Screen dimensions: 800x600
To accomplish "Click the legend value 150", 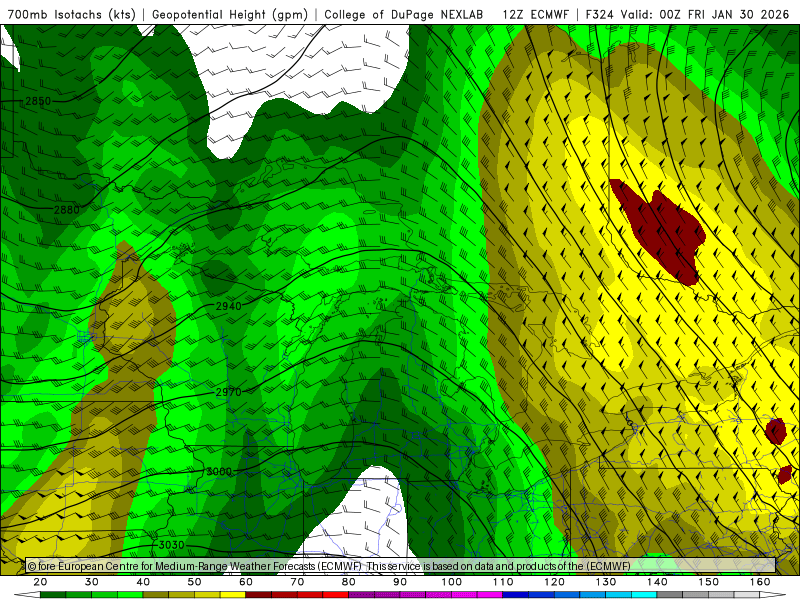I will coord(709,582).
